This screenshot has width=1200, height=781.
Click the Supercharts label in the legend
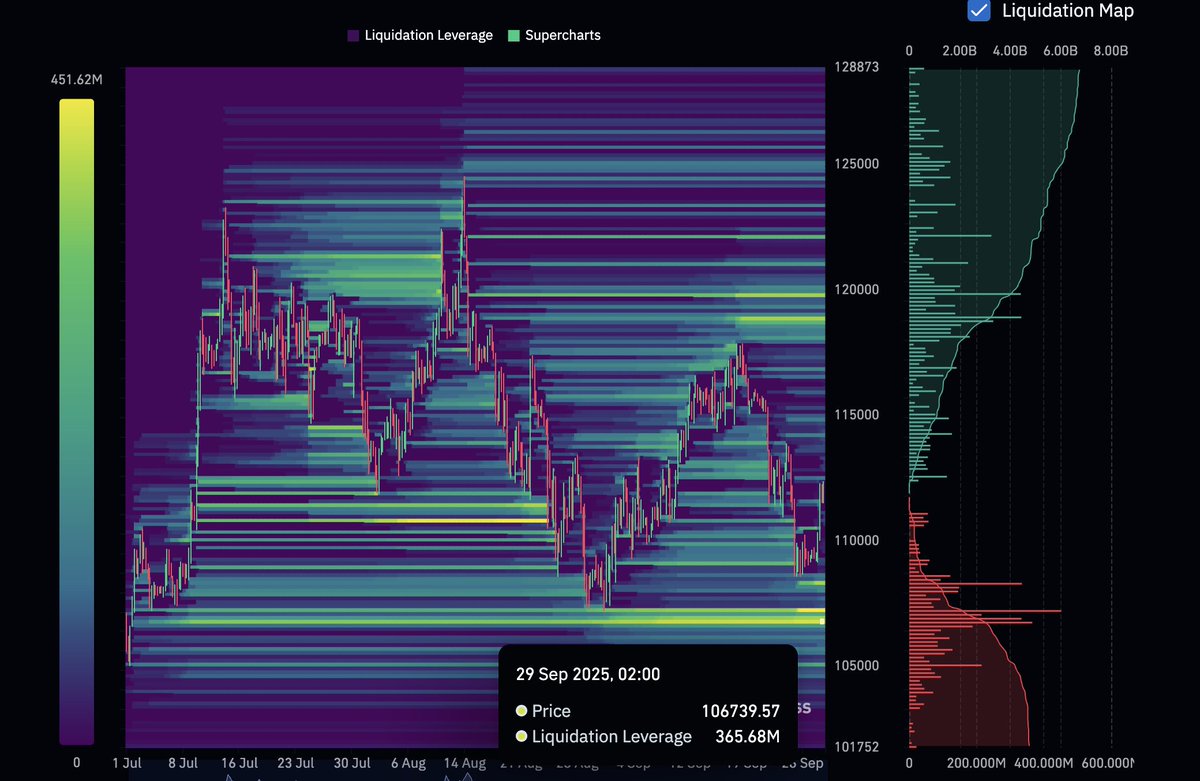tap(562, 35)
